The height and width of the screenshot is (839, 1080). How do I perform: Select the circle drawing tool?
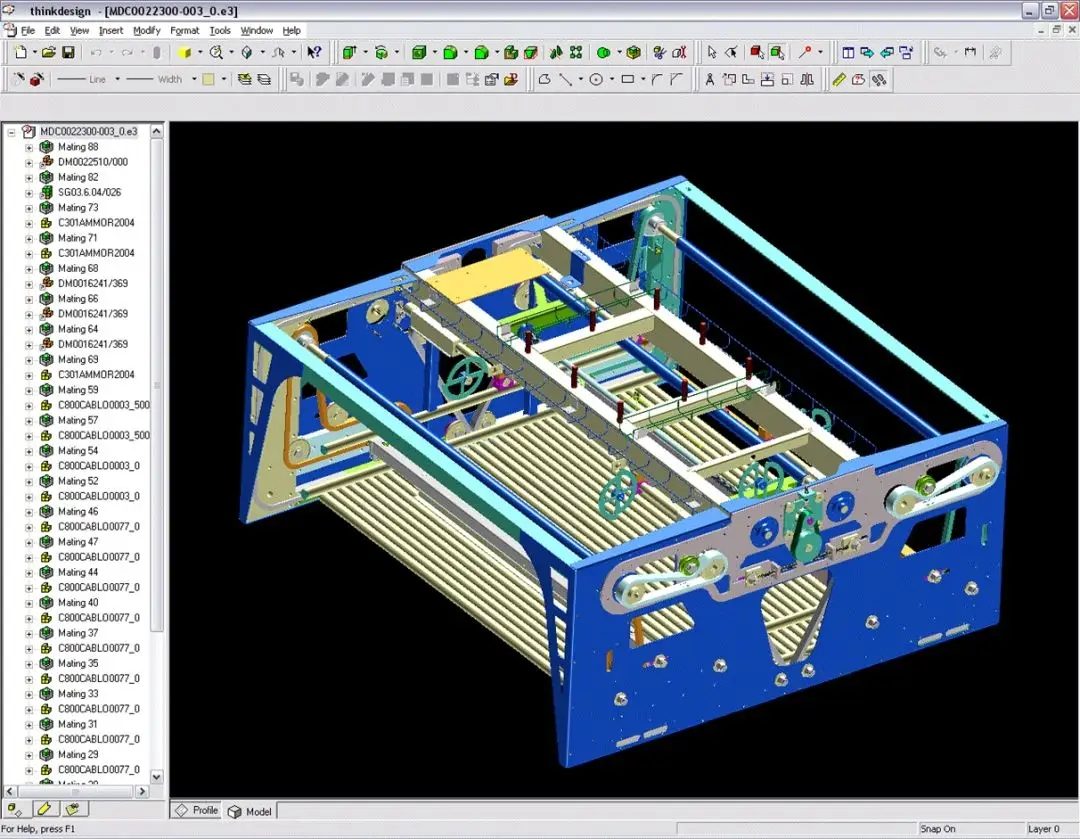596,80
